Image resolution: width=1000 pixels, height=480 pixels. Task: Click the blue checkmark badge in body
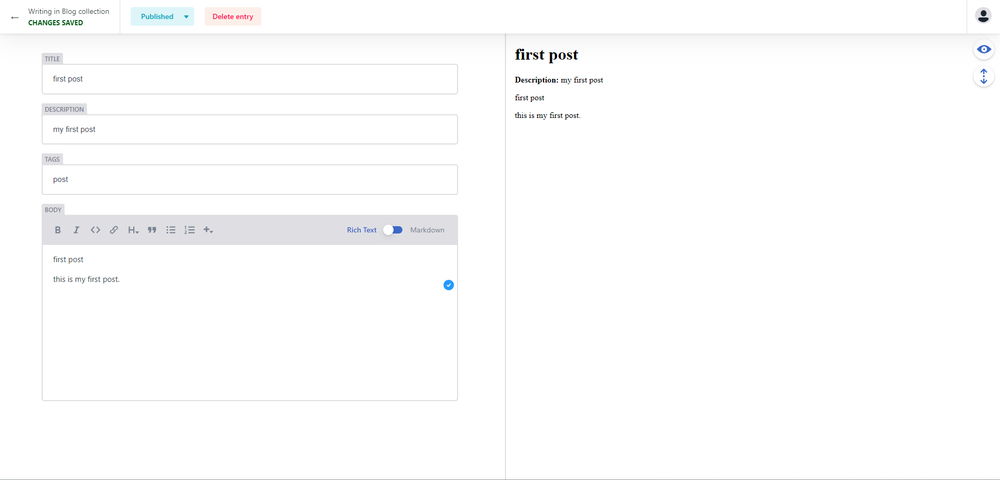pyautogui.click(x=448, y=285)
